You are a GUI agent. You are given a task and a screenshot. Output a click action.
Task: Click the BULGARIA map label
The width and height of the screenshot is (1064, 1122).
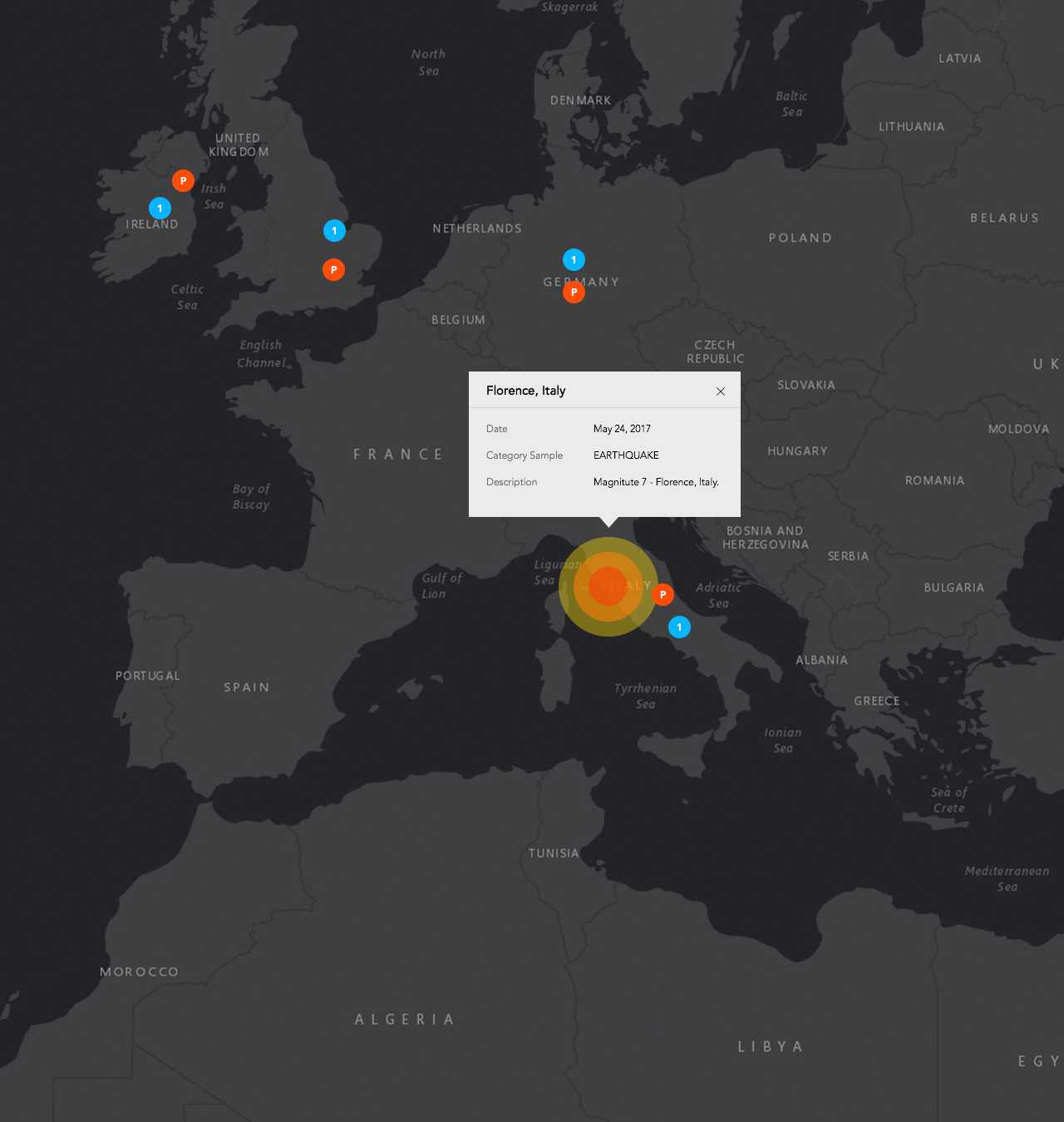pos(954,588)
